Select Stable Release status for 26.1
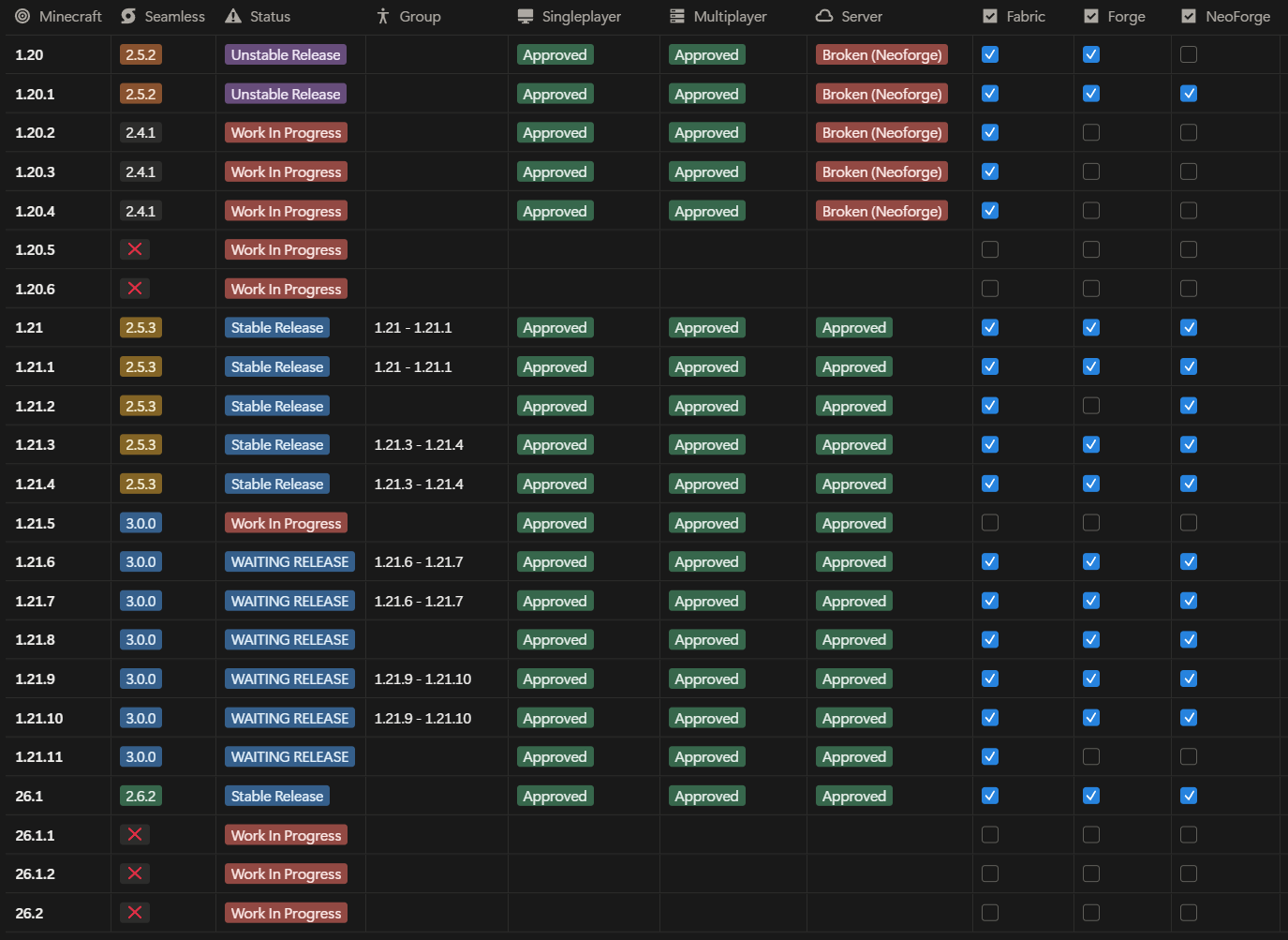The height and width of the screenshot is (940, 1288). (277, 796)
